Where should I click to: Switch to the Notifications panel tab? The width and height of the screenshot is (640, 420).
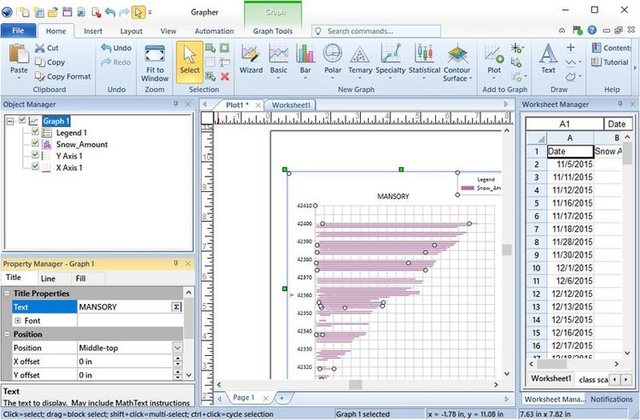611,399
